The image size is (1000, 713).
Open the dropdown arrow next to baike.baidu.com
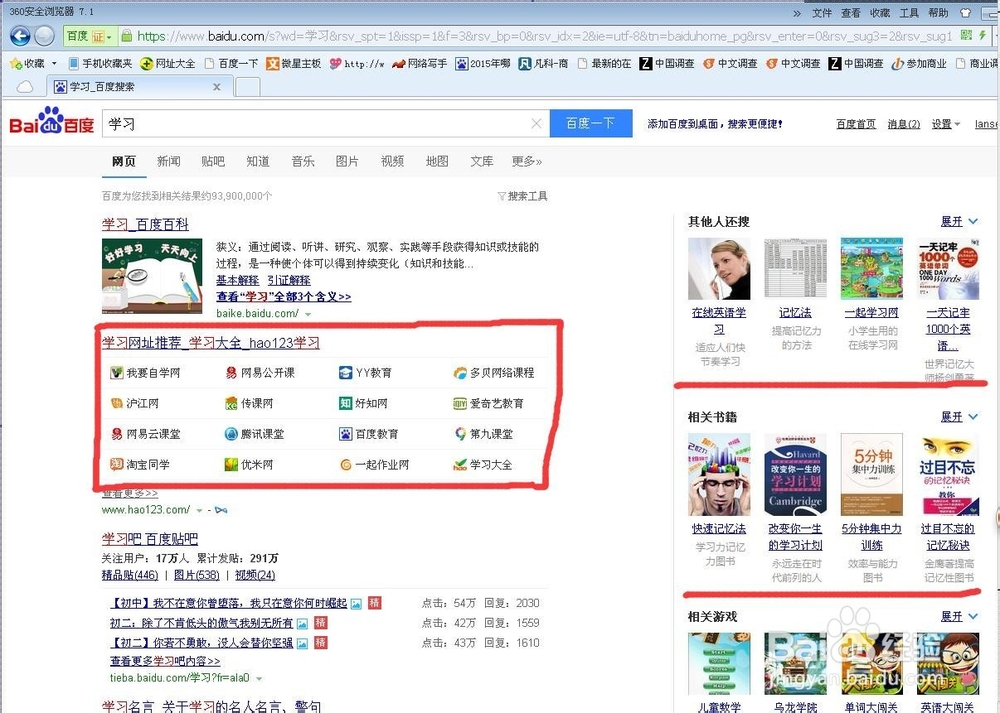pos(308,314)
